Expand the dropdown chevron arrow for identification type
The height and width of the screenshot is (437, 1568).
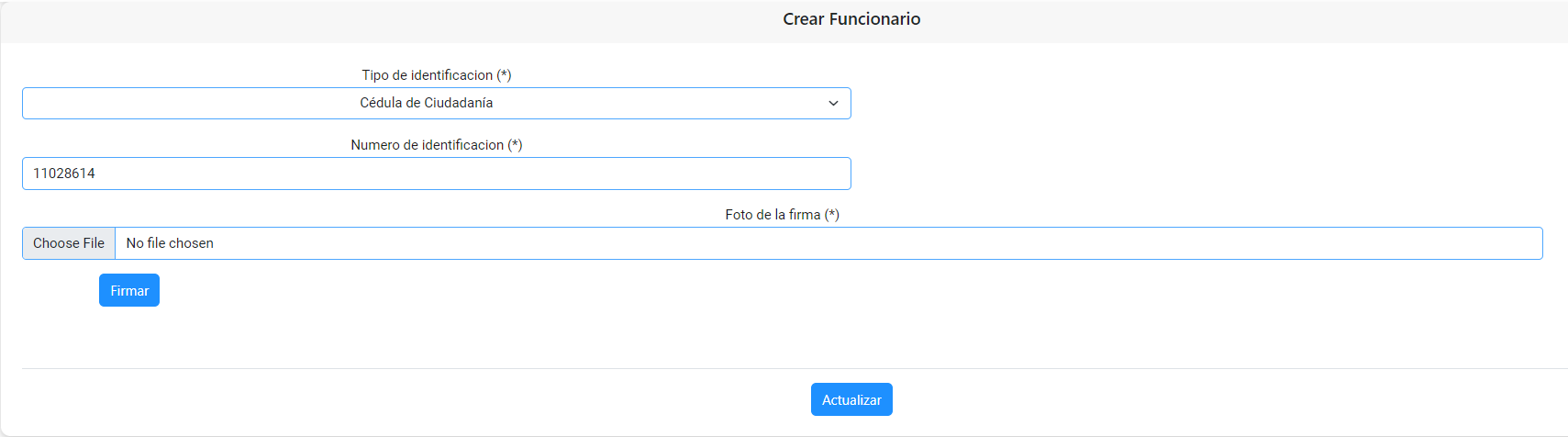click(x=833, y=104)
